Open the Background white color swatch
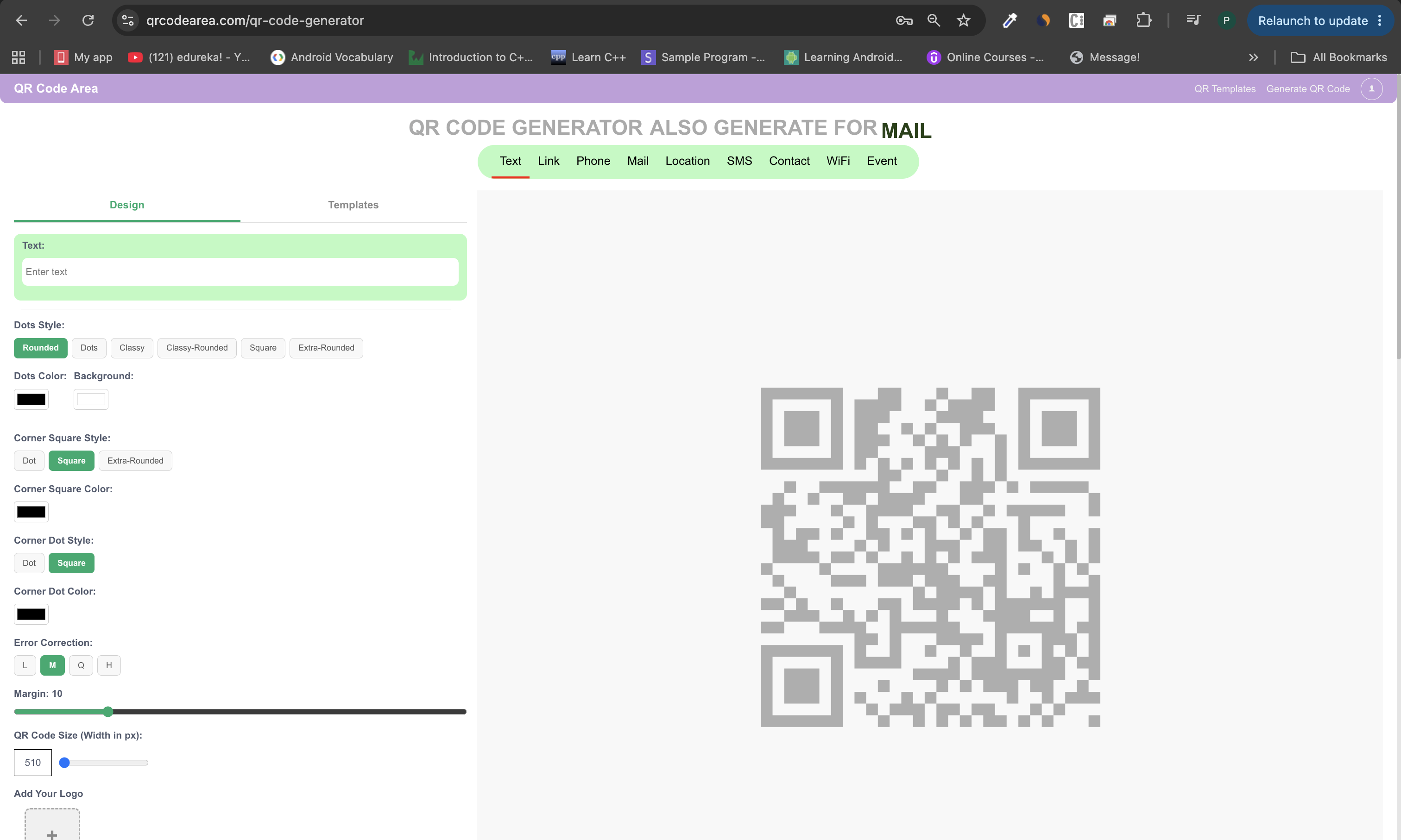This screenshot has height=840, width=1401. [x=91, y=399]
